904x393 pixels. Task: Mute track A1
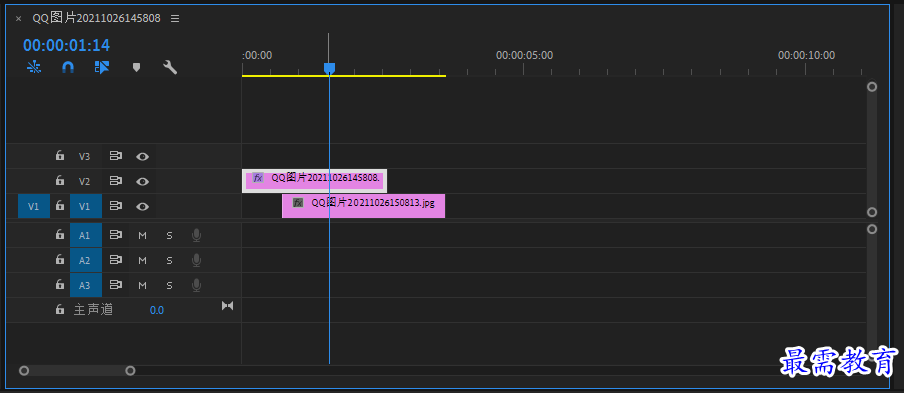[x=142, y=235]
